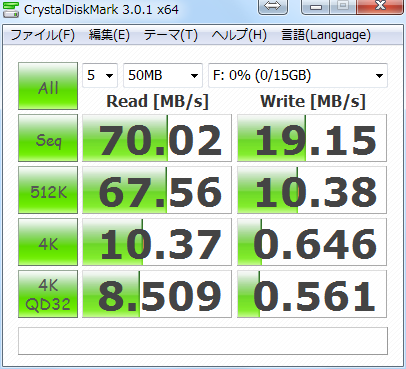The height and width of the screenshot is (369, 406).
Task: Click the Seq write result 19.15
Action: pos(312,138)
